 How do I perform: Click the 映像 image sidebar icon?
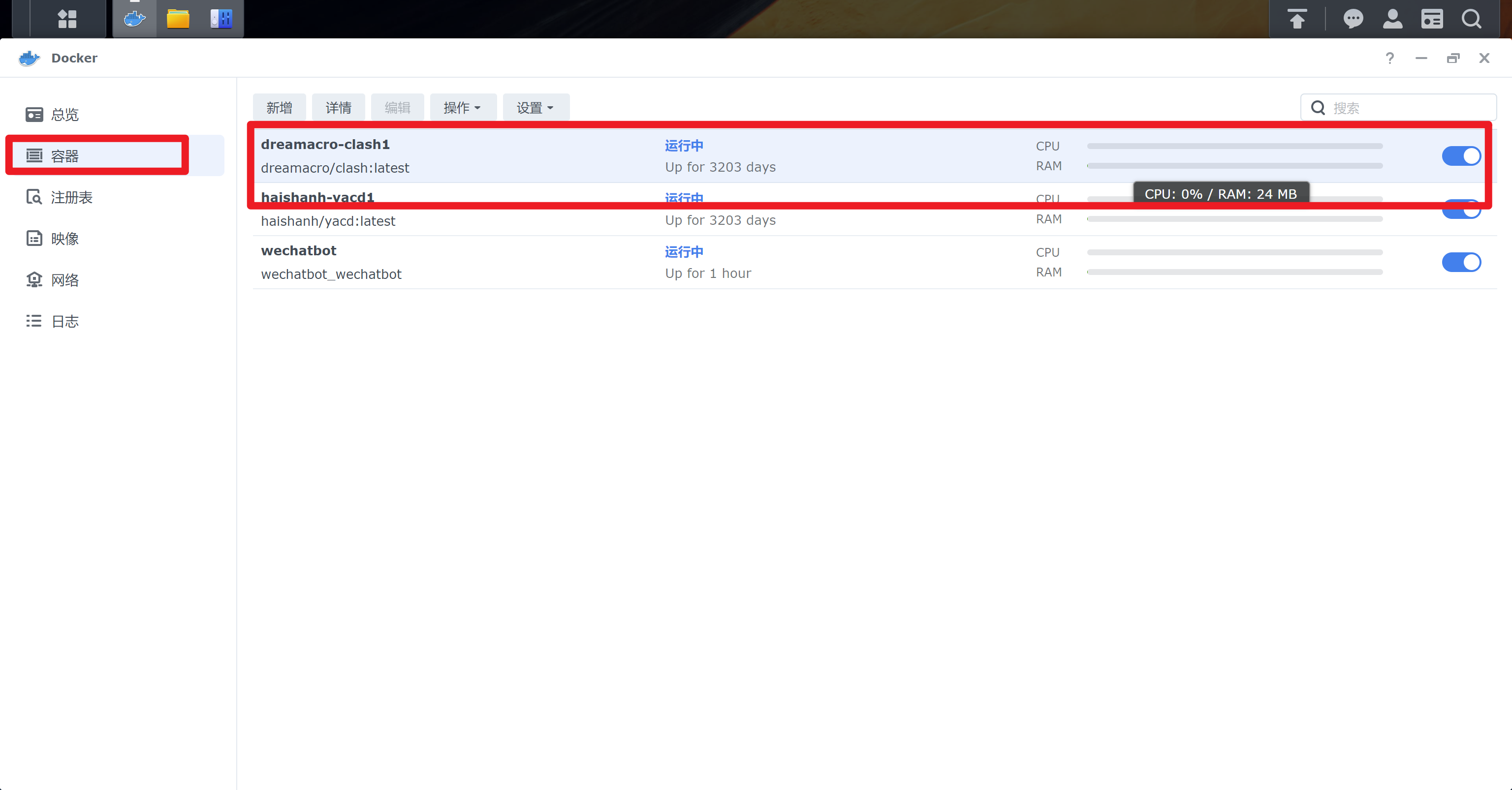point(34,238)
